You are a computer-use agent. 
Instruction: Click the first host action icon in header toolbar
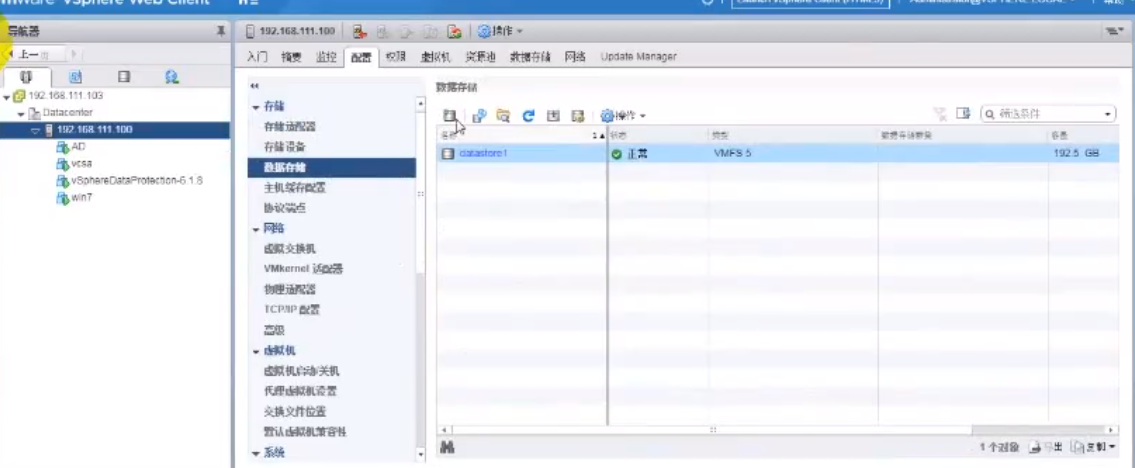tap(359, 31)
